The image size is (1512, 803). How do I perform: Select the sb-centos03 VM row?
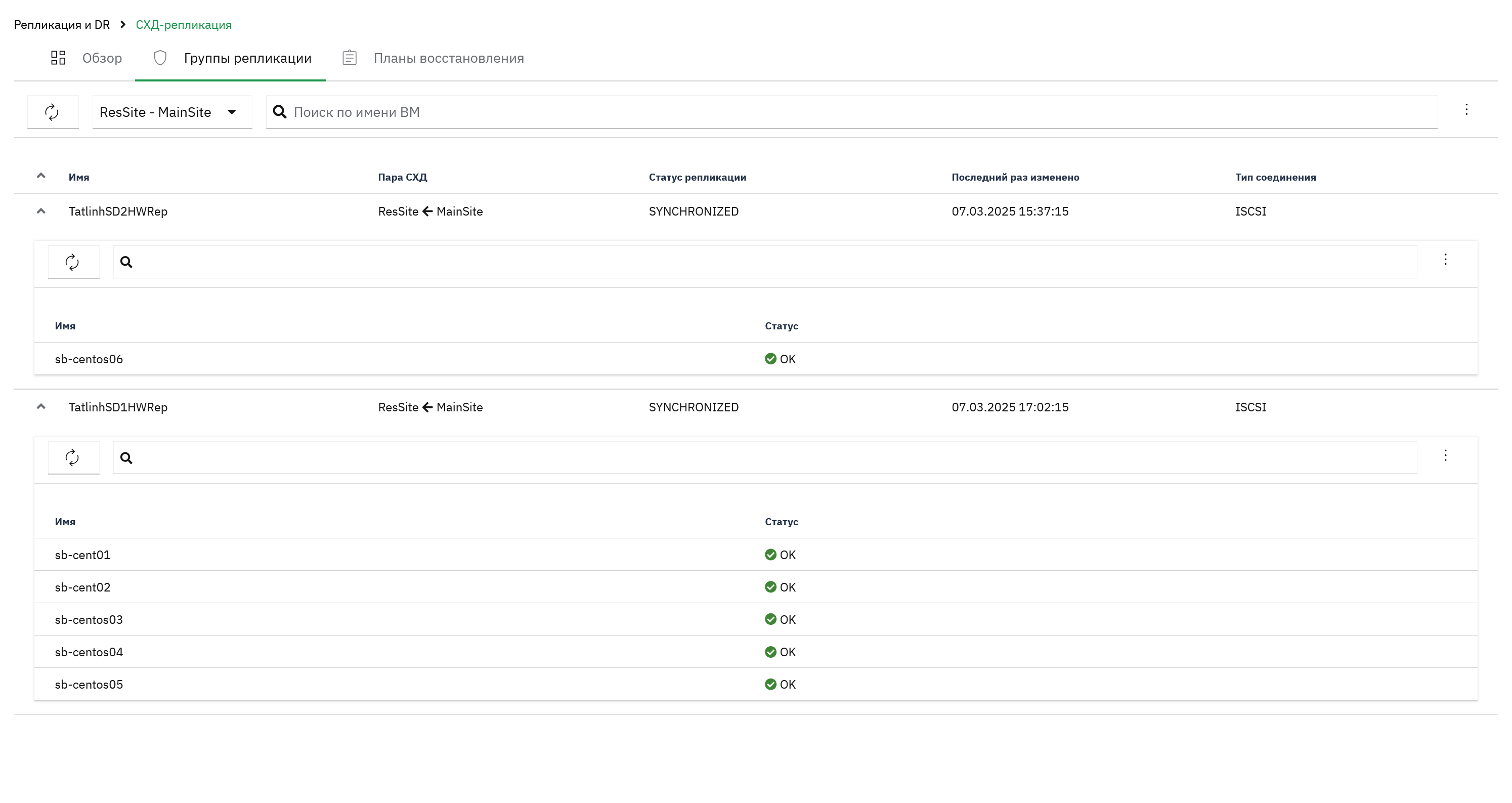tap(755, 619)
